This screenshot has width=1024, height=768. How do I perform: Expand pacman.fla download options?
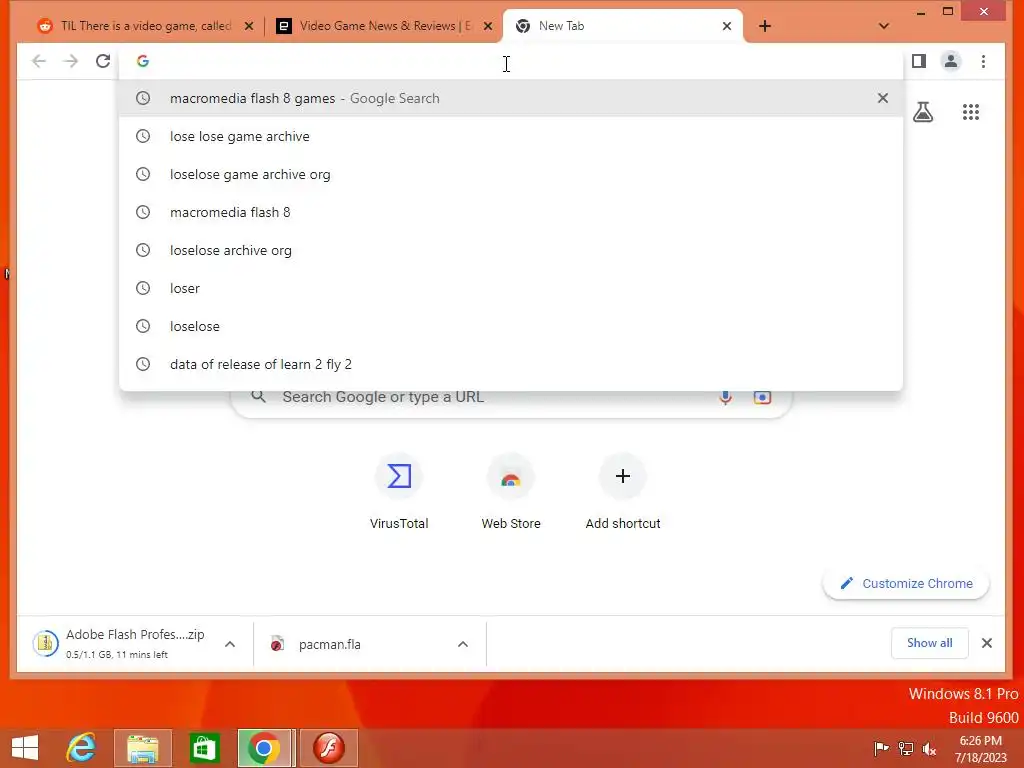(x=462, y=644)
